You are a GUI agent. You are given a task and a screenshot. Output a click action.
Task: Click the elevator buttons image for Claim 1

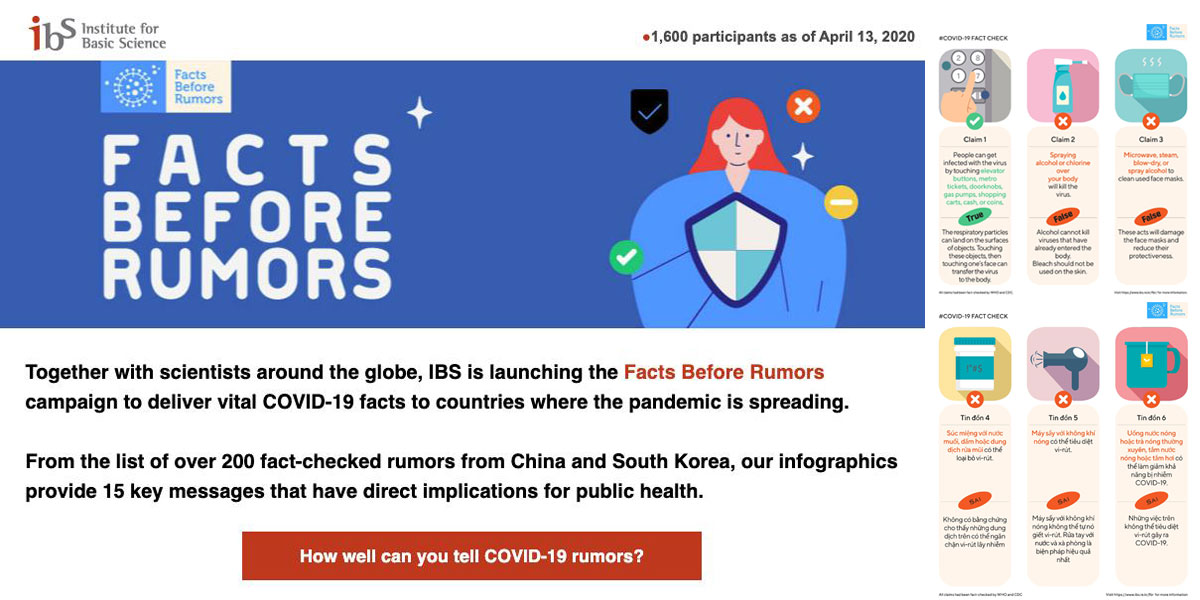point(975,86)
